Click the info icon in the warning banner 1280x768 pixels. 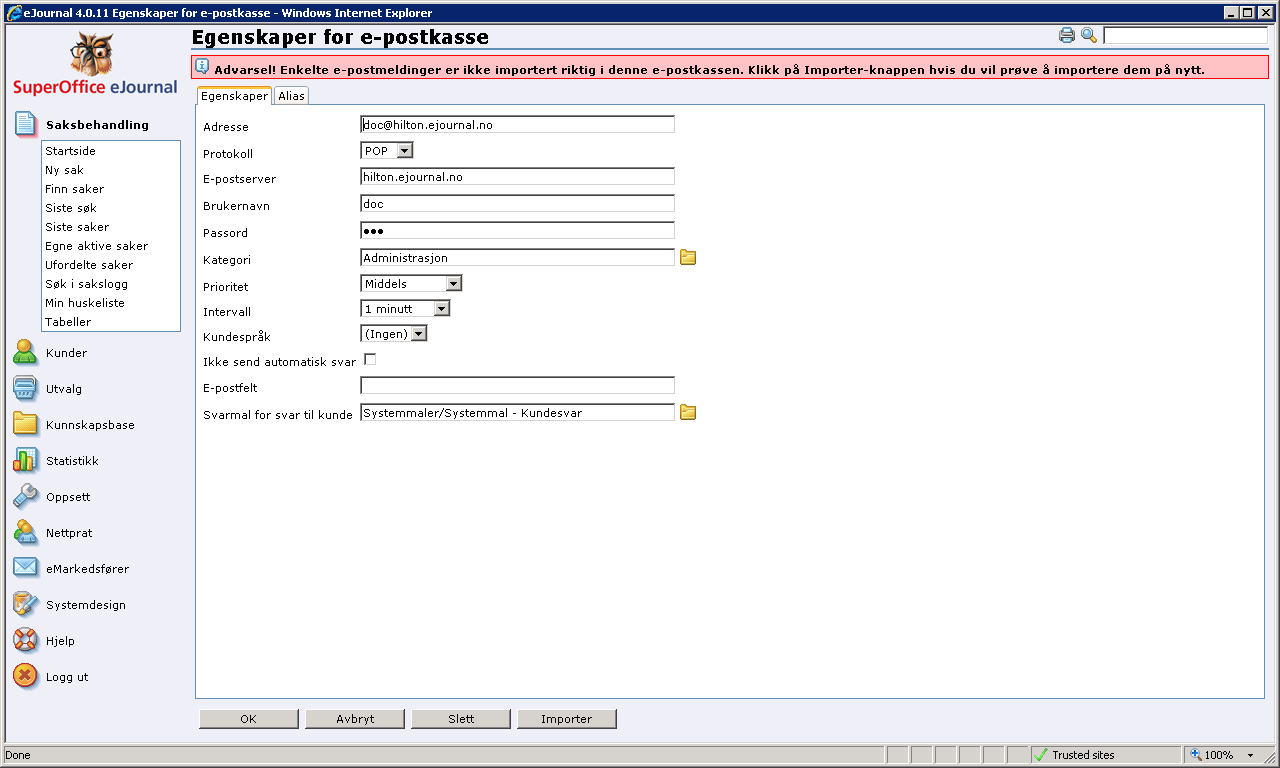[202, 67]
